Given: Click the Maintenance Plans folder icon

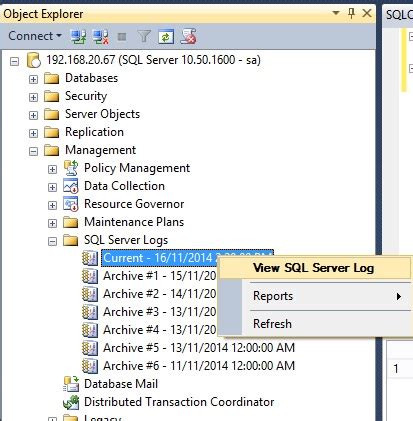Looking at the screenshot, I should [71, 222].
